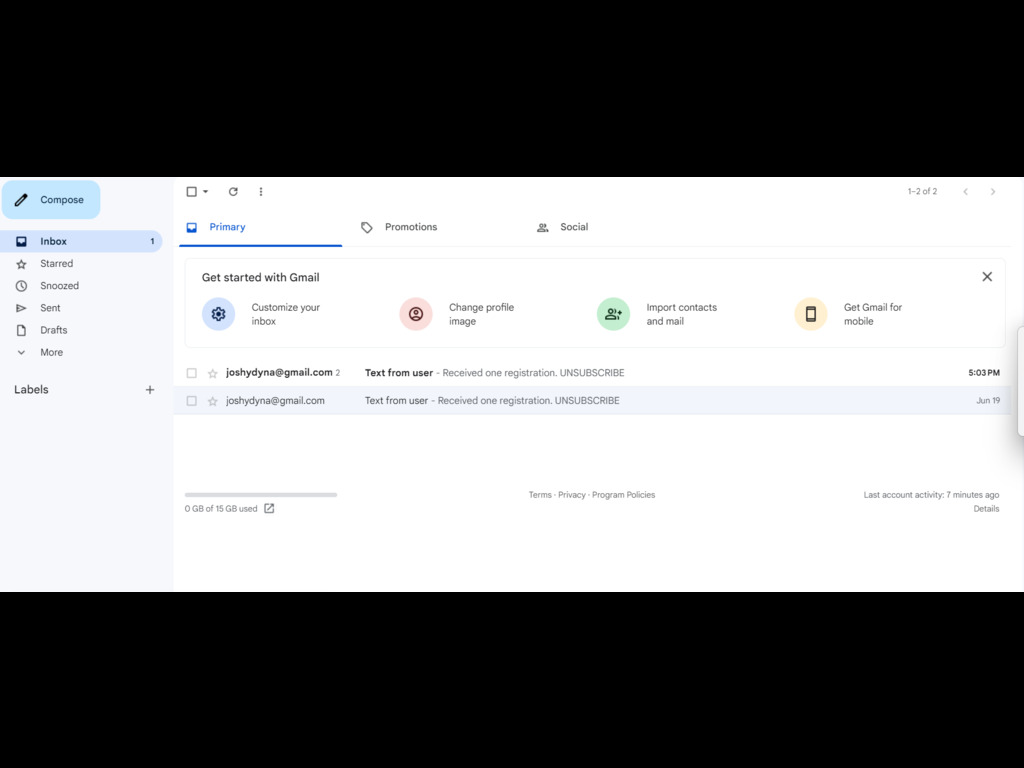Click the Compose pencil button
This screenshot has width=1024, height=768.
tap(51, 200)
